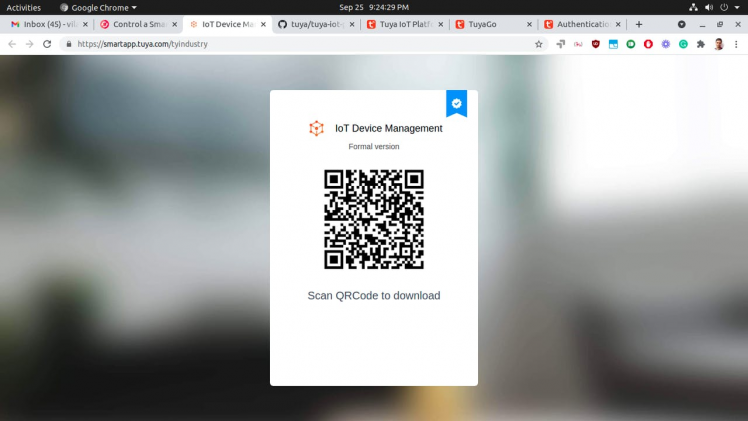Close the tuya/tuya-iot GitHub tab
Image resolution: width=748 pixels, height=421 pixels.
click(x=352, y=24)
